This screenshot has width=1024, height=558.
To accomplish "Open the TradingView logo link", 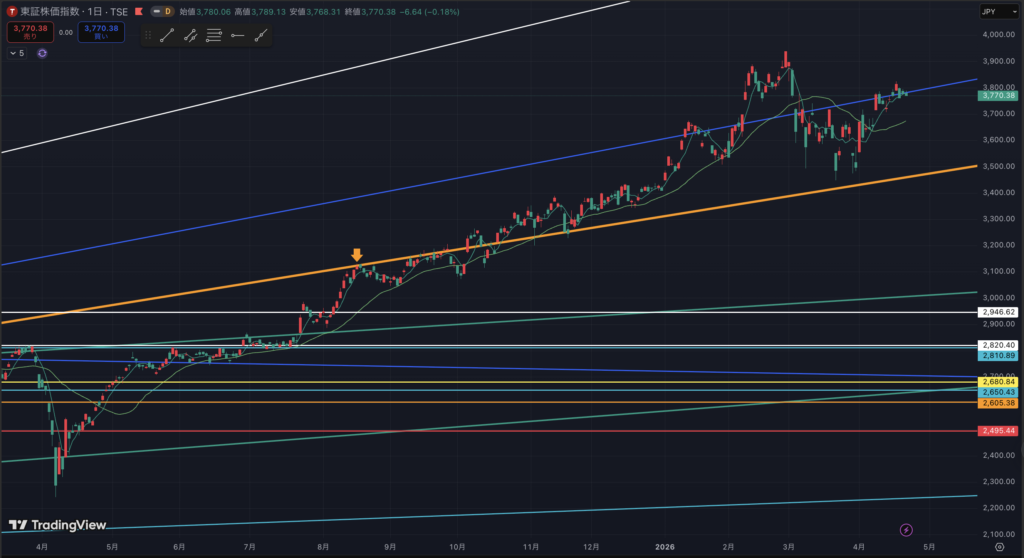I will [47, 525].
